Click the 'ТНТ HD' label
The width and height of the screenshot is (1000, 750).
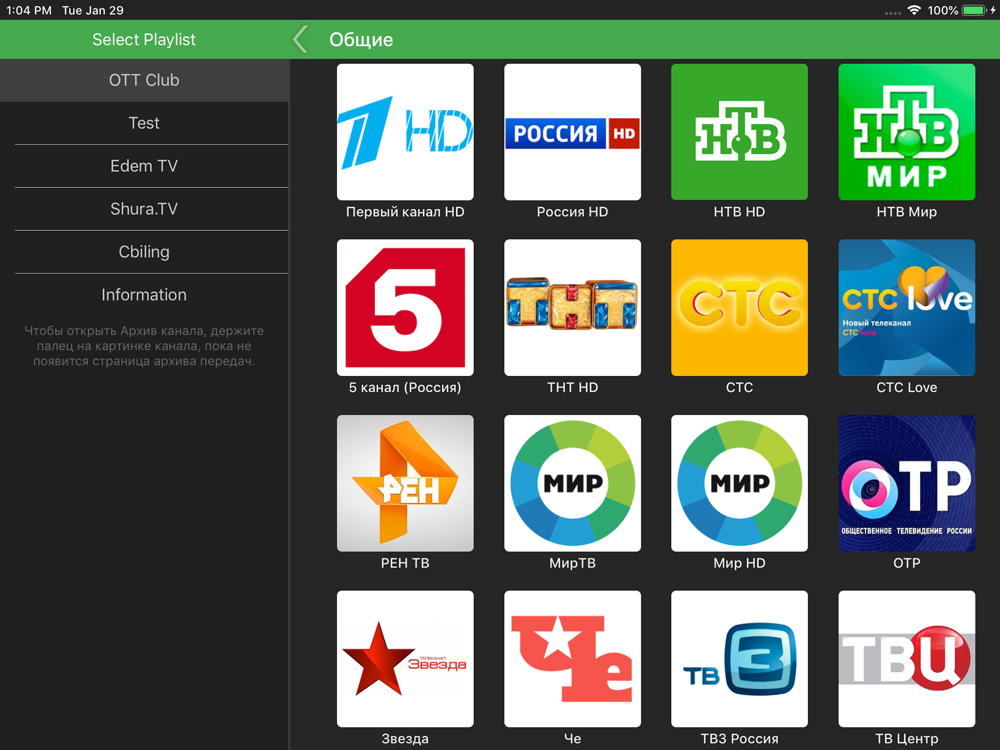coord(572,388)
